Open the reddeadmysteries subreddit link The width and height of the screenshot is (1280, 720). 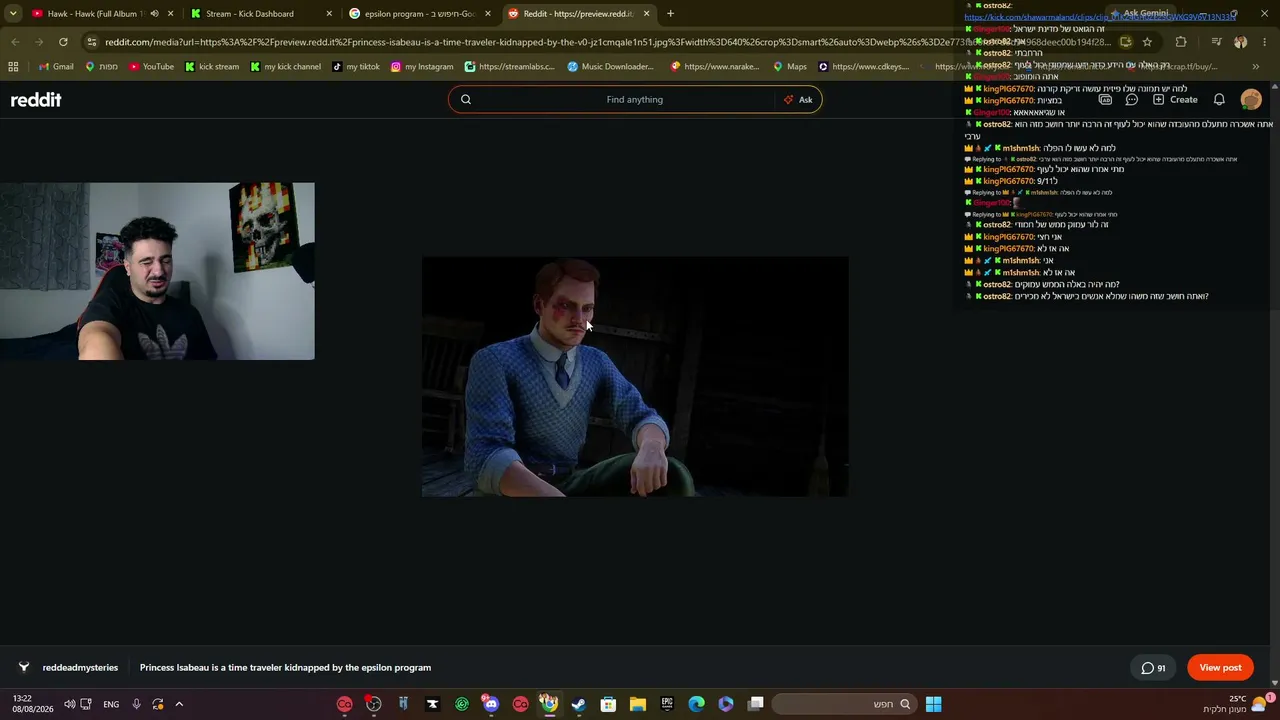[x=80, y=668]
